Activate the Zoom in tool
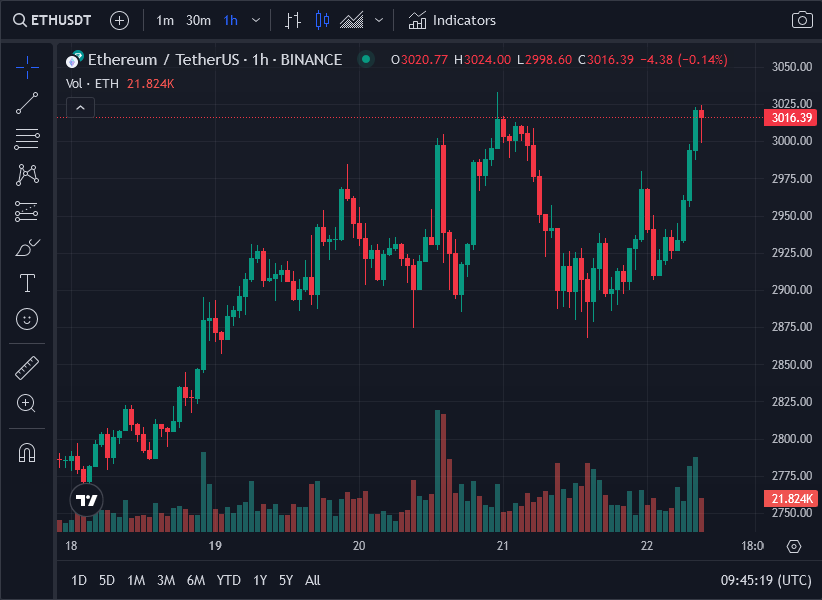 tap(27, 403)
